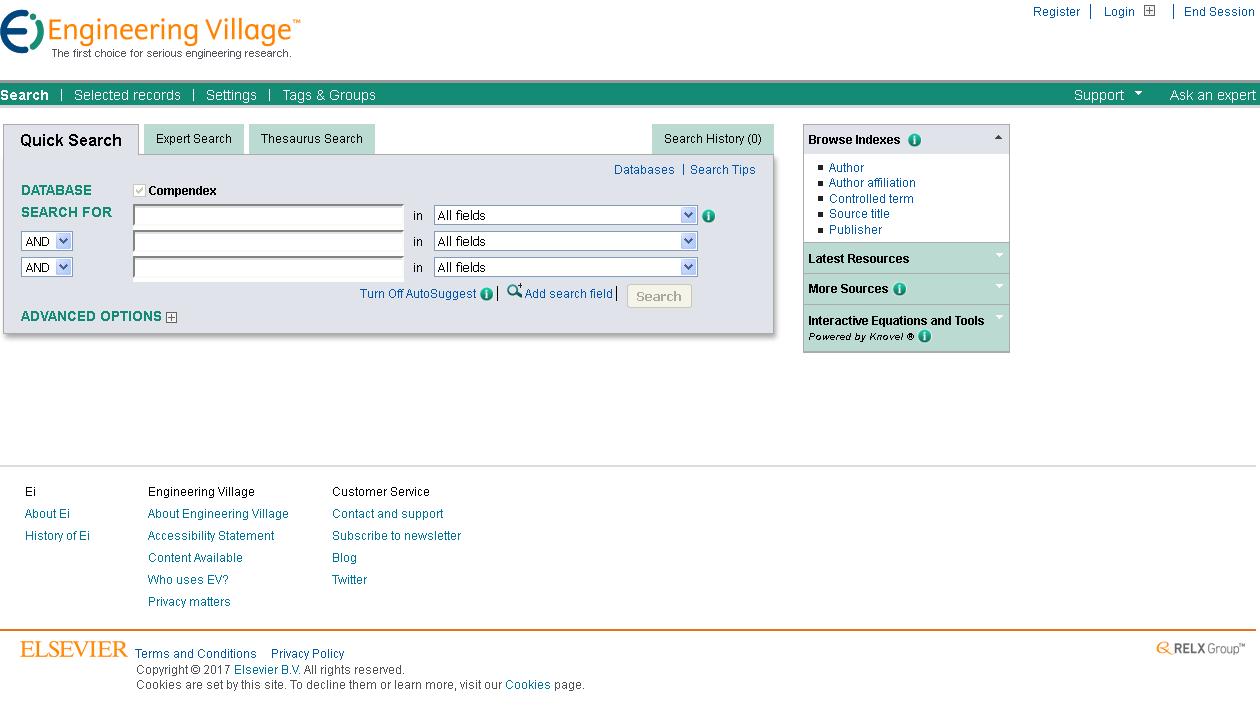Open Accessibility Statement link
Viewport: 1260px width, 709px height.
pyautogui.click(x=211, y=536)
